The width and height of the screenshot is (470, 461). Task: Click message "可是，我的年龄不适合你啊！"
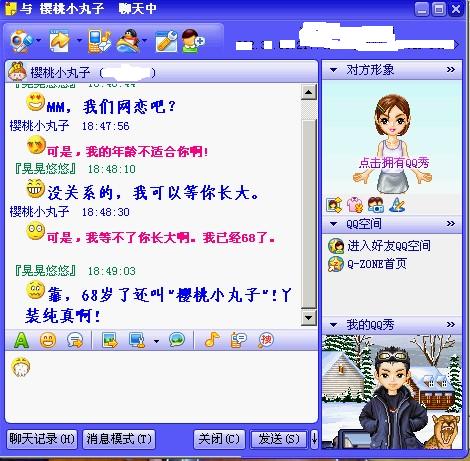coord(127,152)
